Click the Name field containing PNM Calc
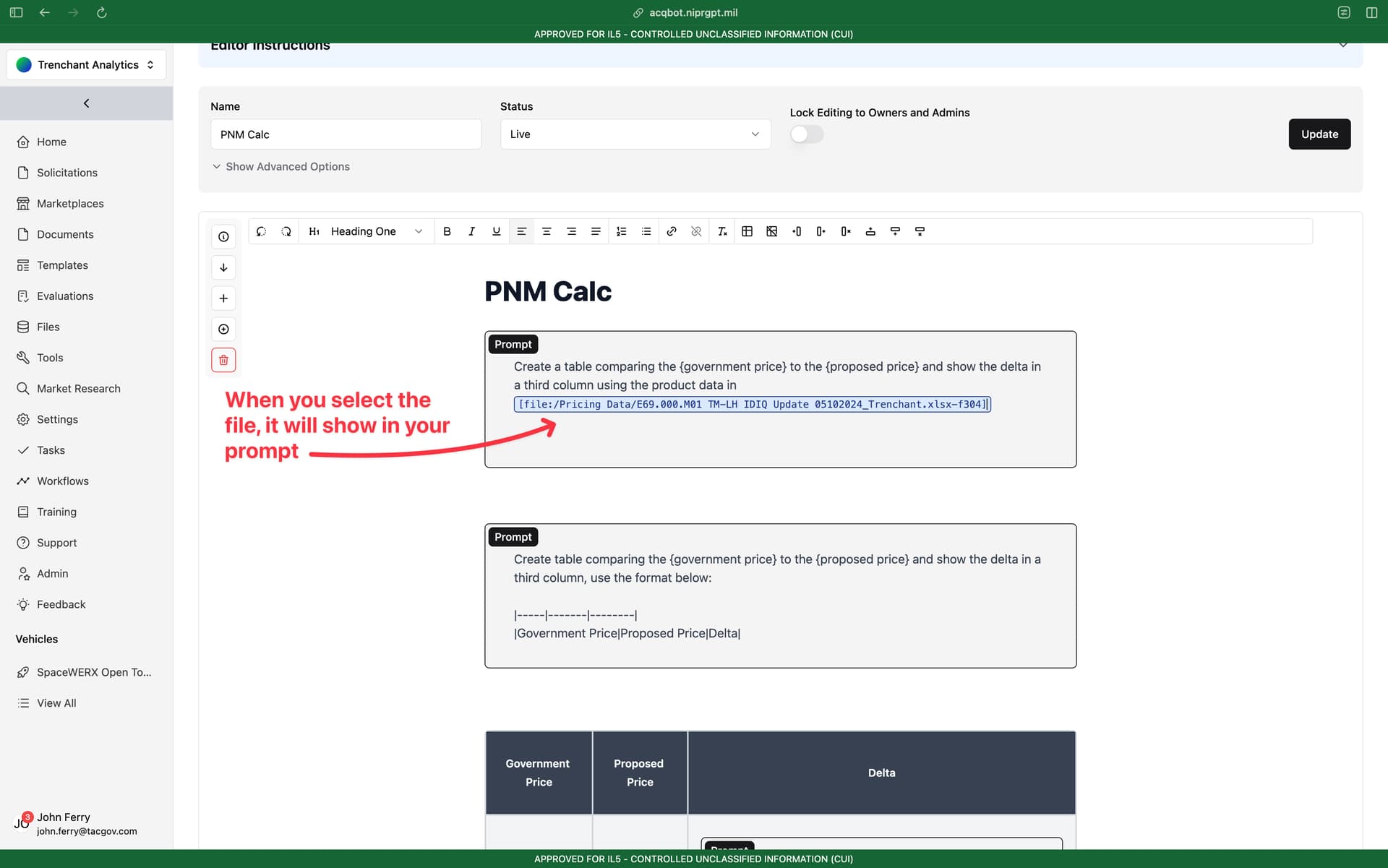Viewport: 1388px width, 868px height. click(x=346, y=134)
